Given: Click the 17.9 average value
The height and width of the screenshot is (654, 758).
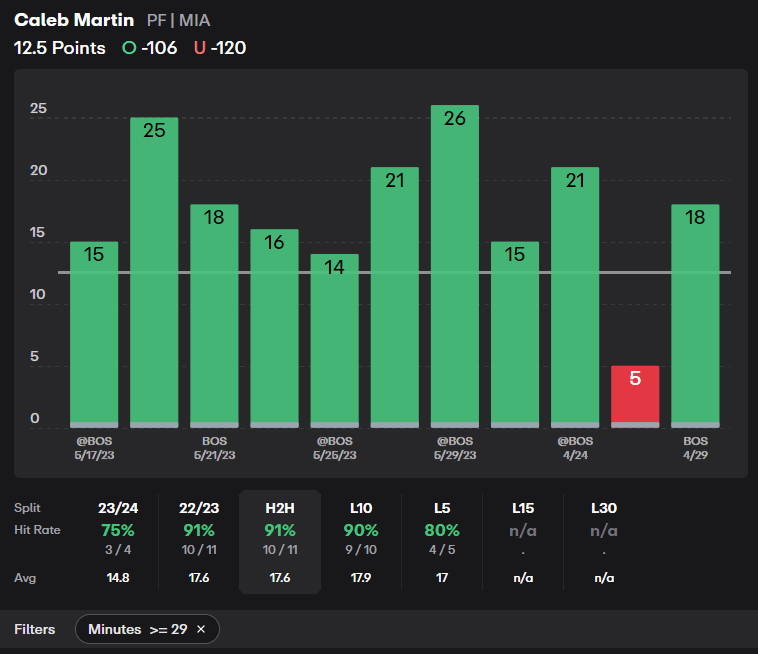Looking at the screenshot, I should tap(361, 578).
